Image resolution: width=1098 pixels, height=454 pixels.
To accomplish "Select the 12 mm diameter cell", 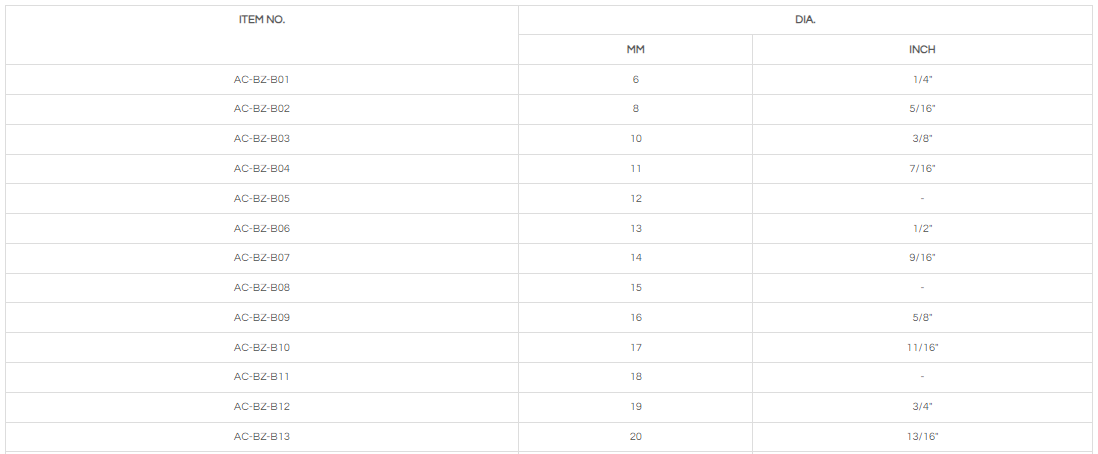I will (635, 198).
